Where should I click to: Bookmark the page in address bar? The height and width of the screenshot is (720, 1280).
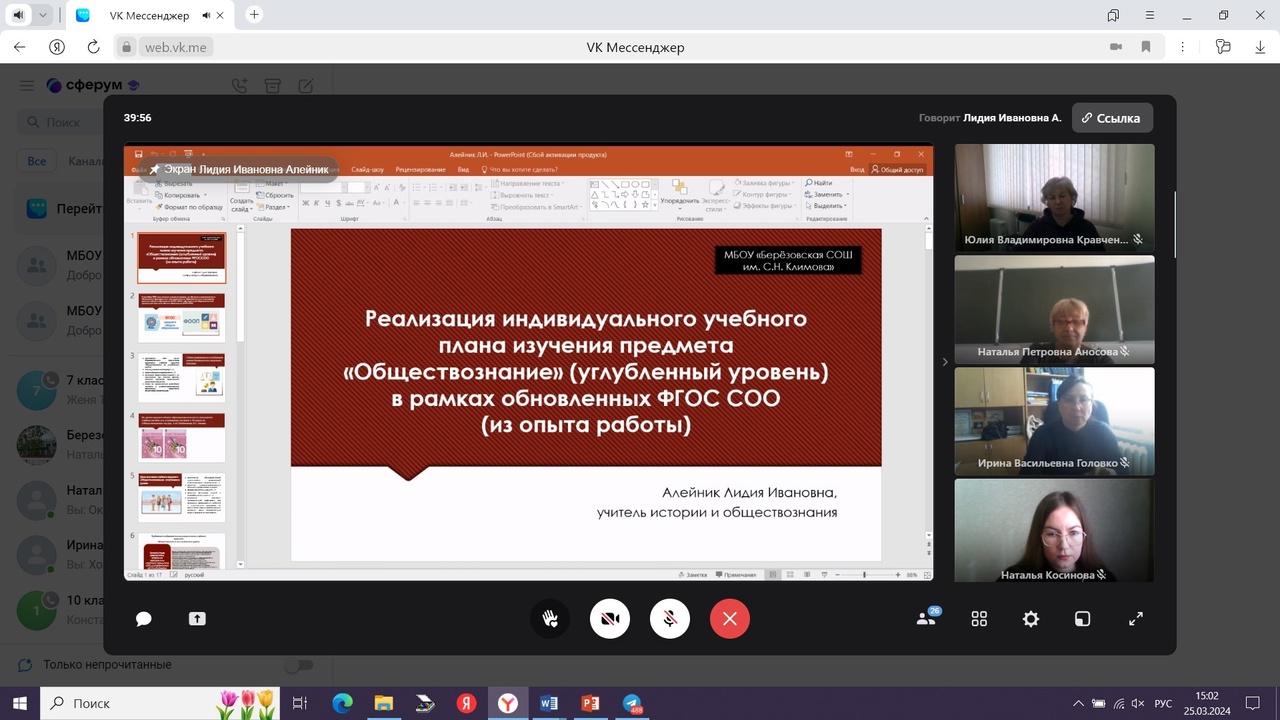1146,47
